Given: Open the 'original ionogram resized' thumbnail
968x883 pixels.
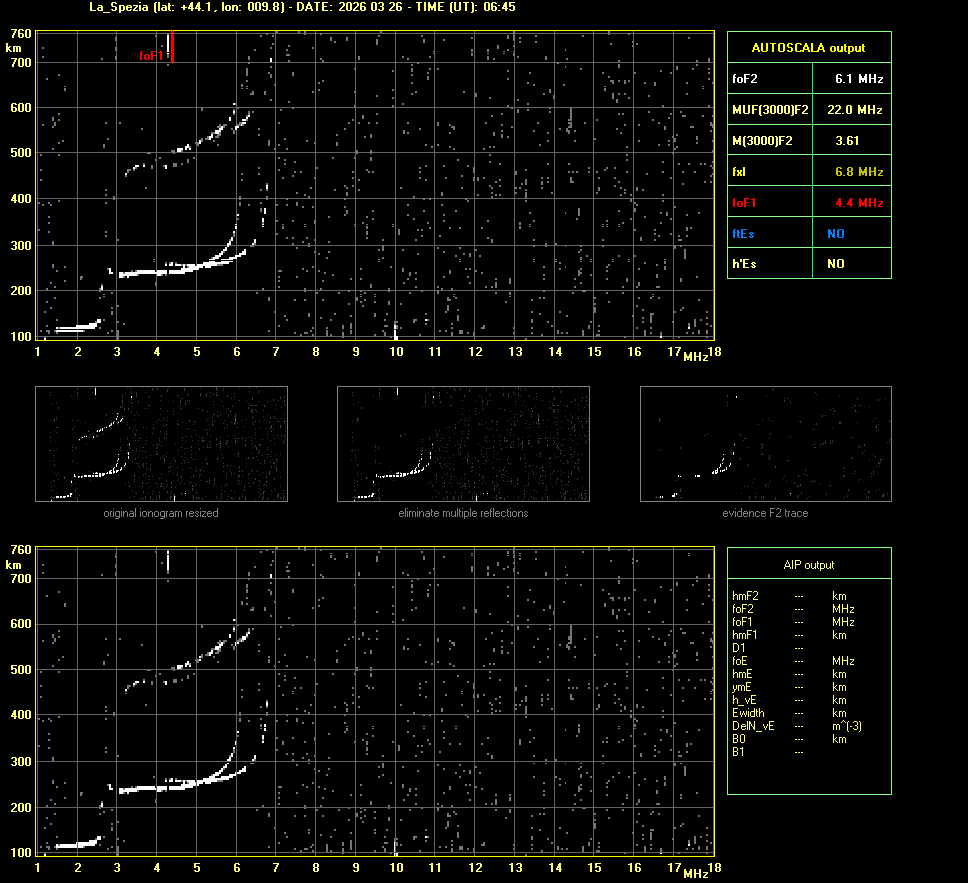Looking at the screenshot, I should (161, 444).
